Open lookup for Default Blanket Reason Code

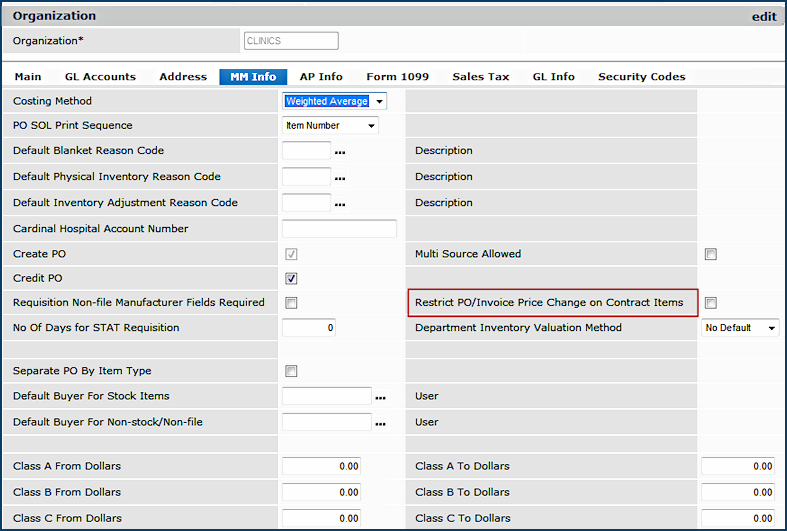point(340,152)
